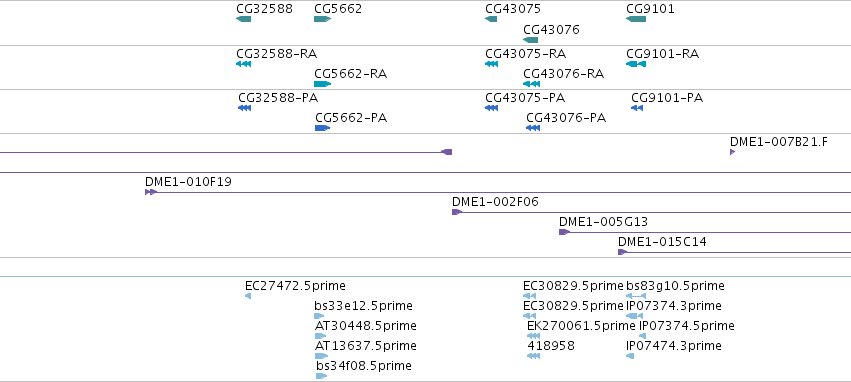Open the CG9101-PA label link
This screenshot has width=851, height=382.
pos(667,98)
